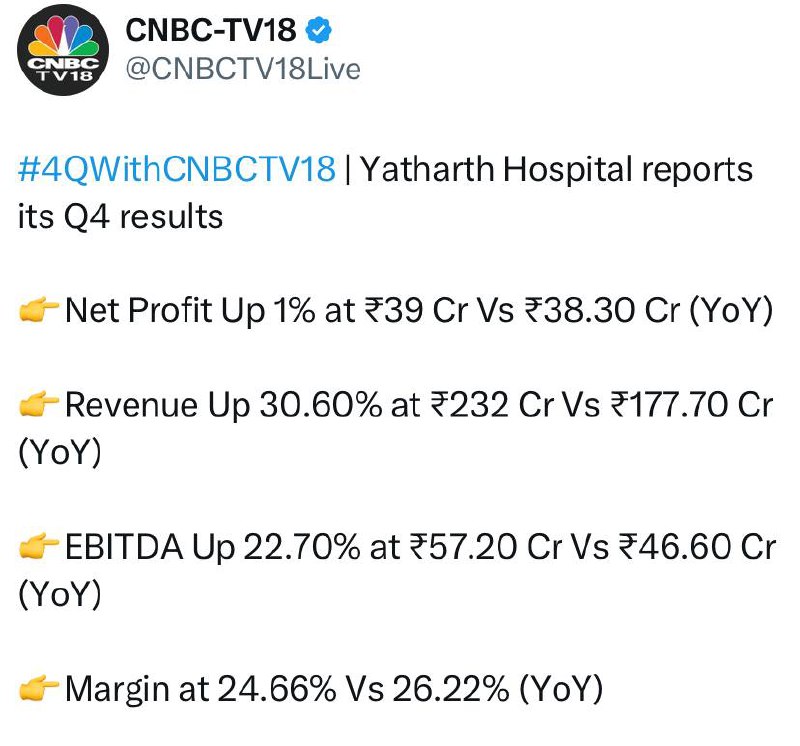Click the Revenue Up 30.60% line
Screen dimensions: 800x746
396,428
